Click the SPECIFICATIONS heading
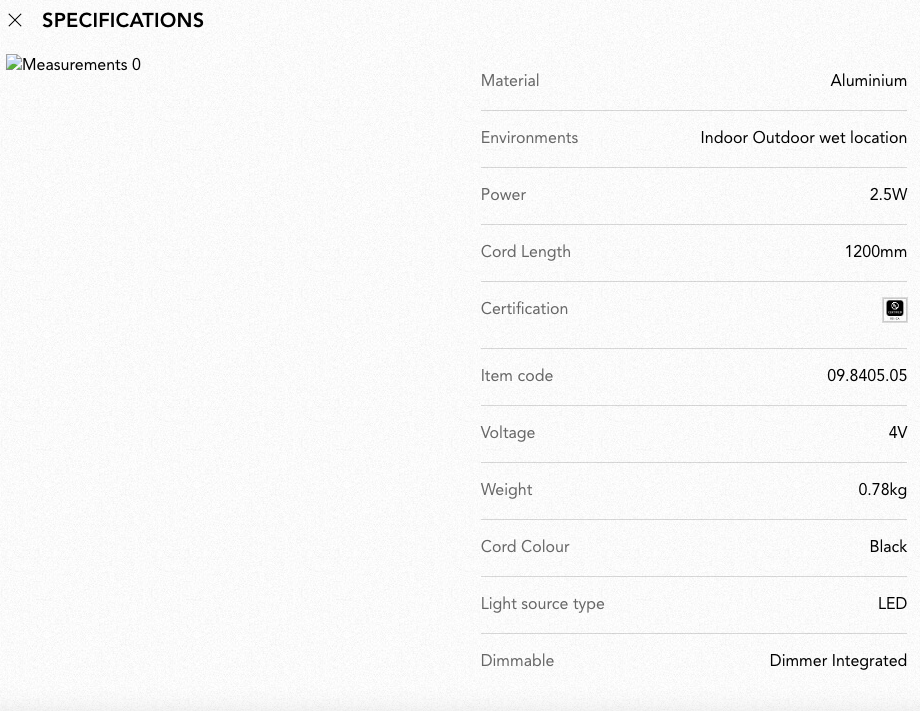 pyautogui.click(x=123, y=21)
